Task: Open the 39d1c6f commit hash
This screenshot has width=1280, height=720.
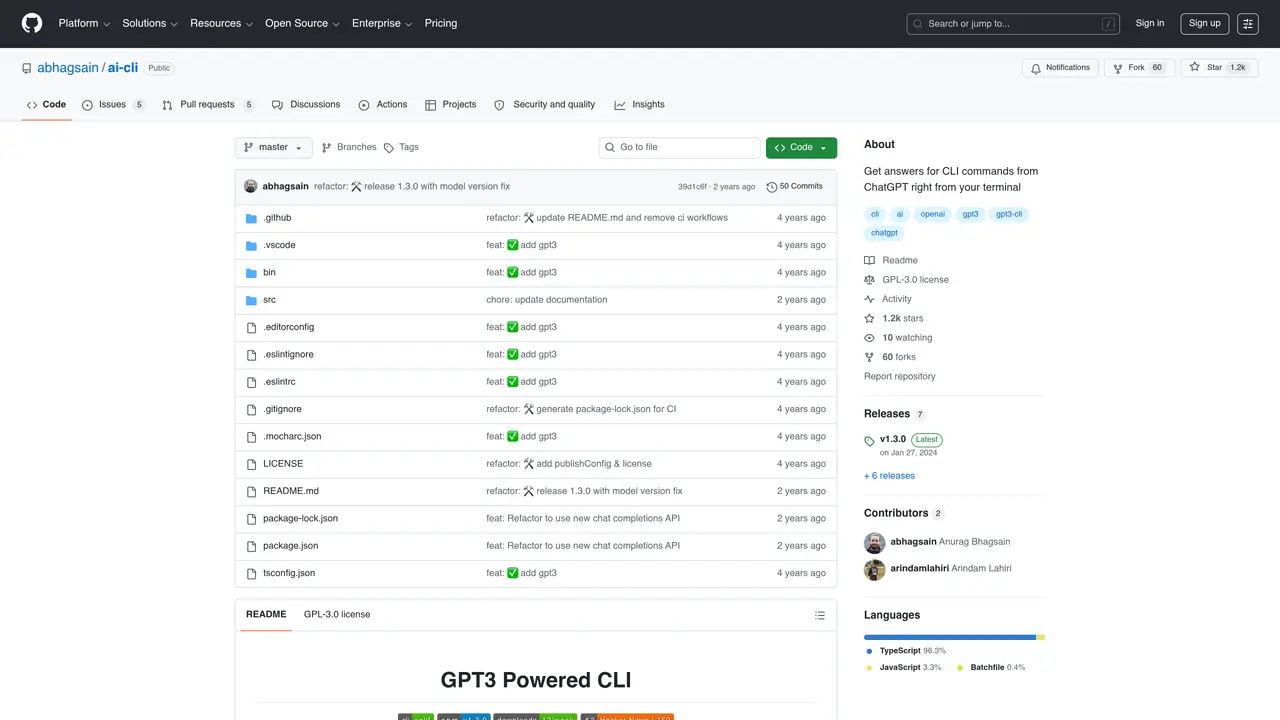Action: tap(693, 187)
